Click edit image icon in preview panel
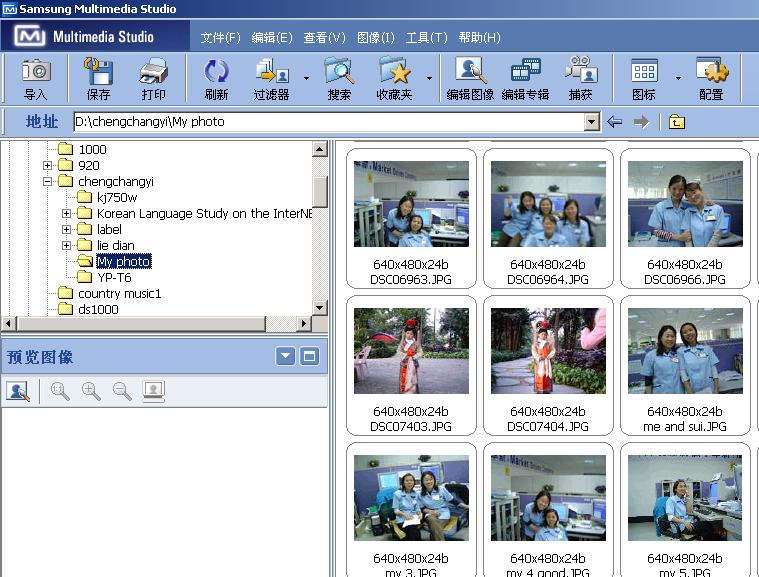 18,391
